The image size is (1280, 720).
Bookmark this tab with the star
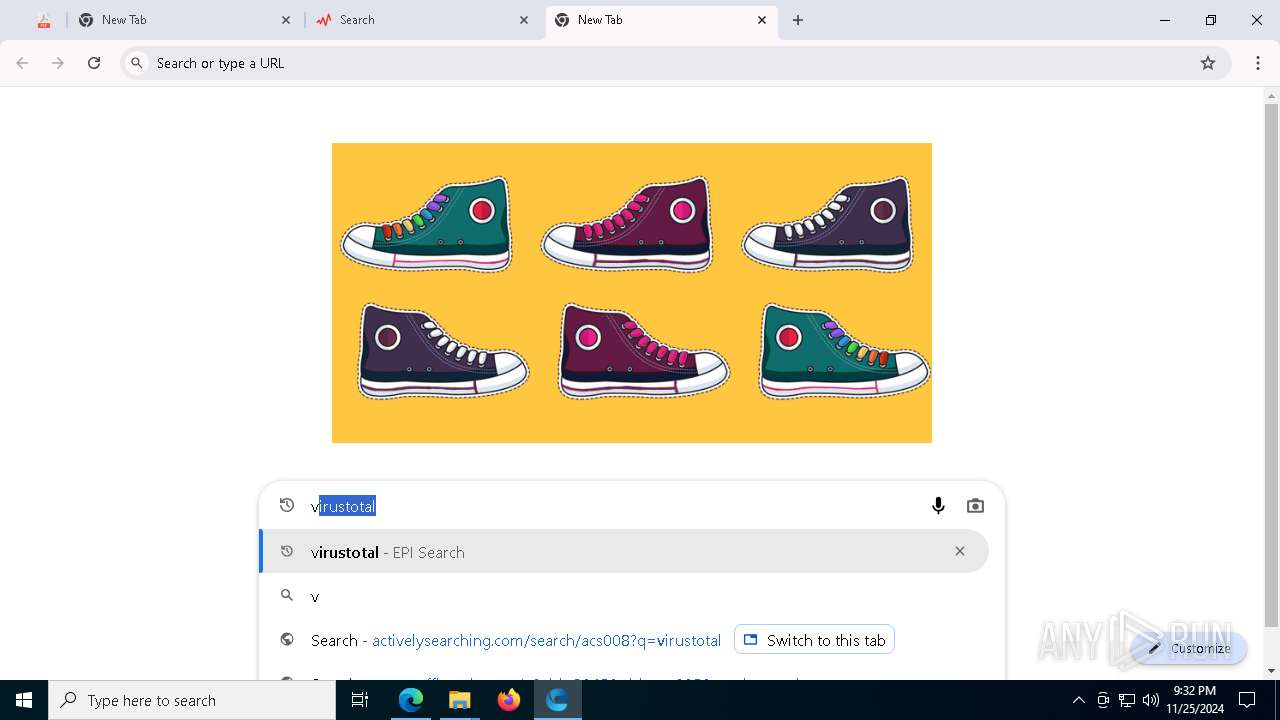[1208, 63]
